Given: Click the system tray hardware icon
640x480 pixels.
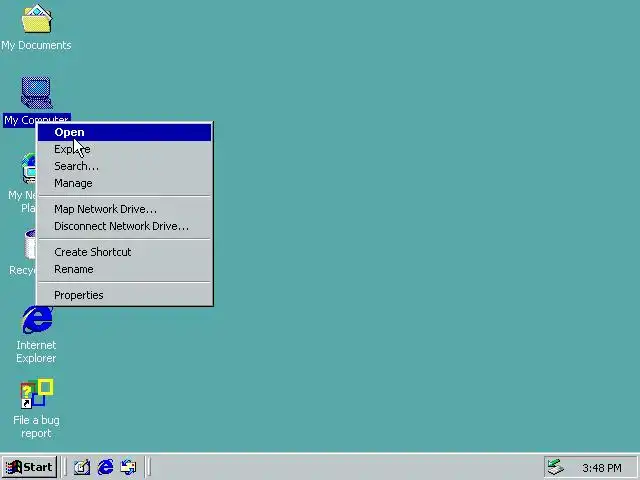Looking at the screenshot, I should point(556,467).
